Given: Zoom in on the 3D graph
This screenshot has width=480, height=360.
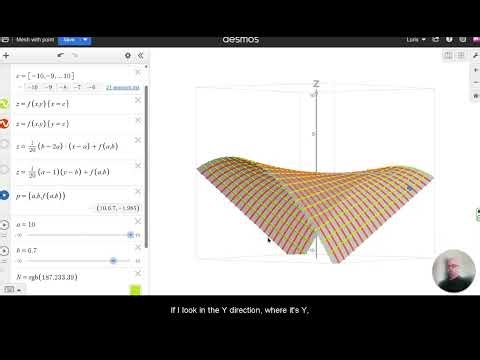Looking at the screenshot, I should (476, 70).
